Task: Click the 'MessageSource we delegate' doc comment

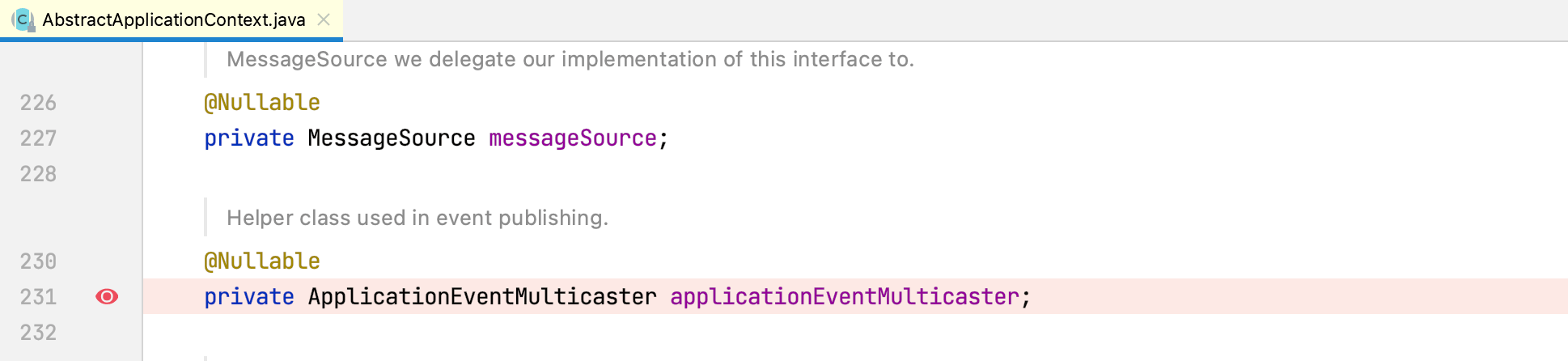Action: [570, 59]
